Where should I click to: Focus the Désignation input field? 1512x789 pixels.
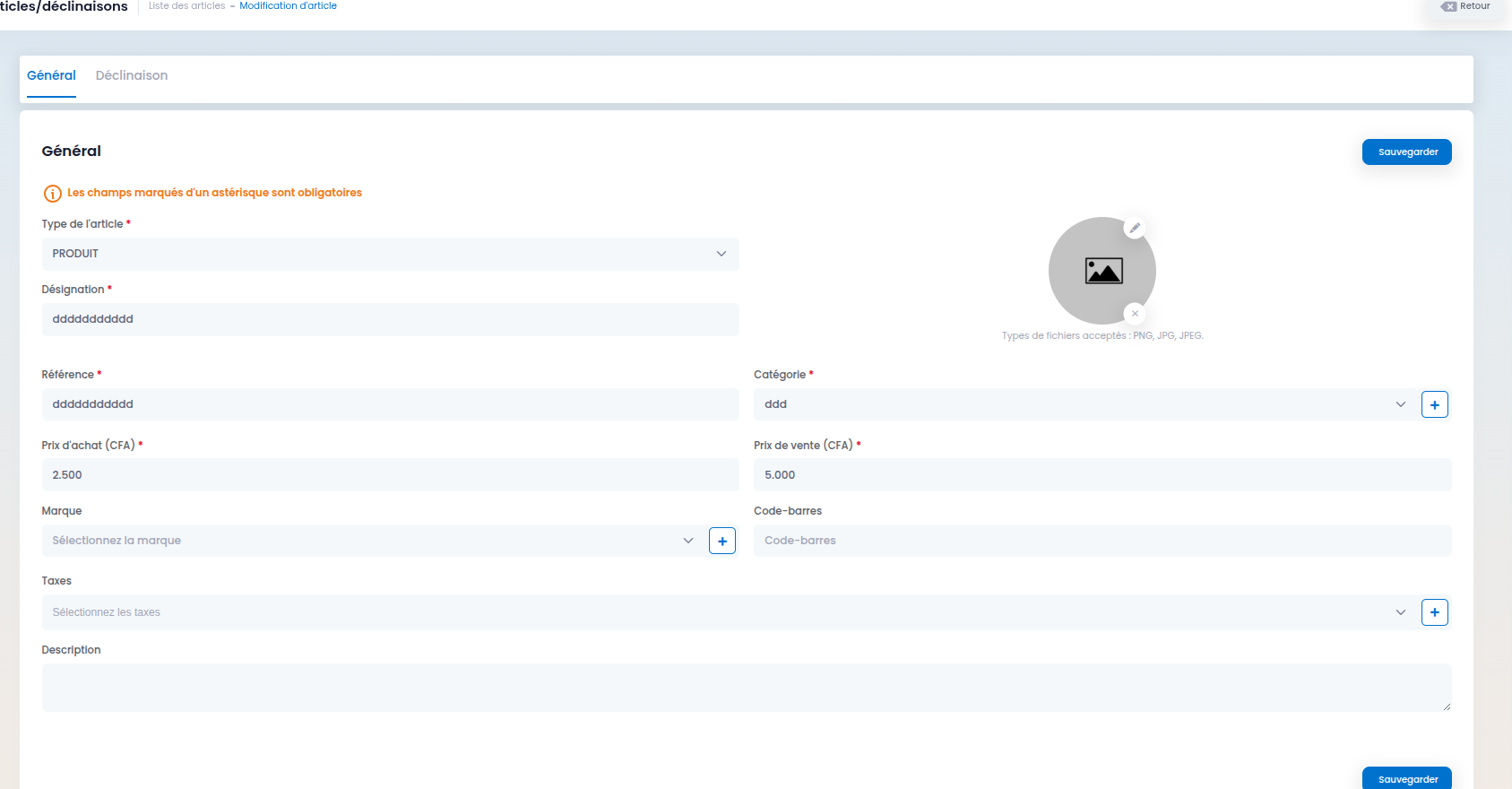coord(390,319)
